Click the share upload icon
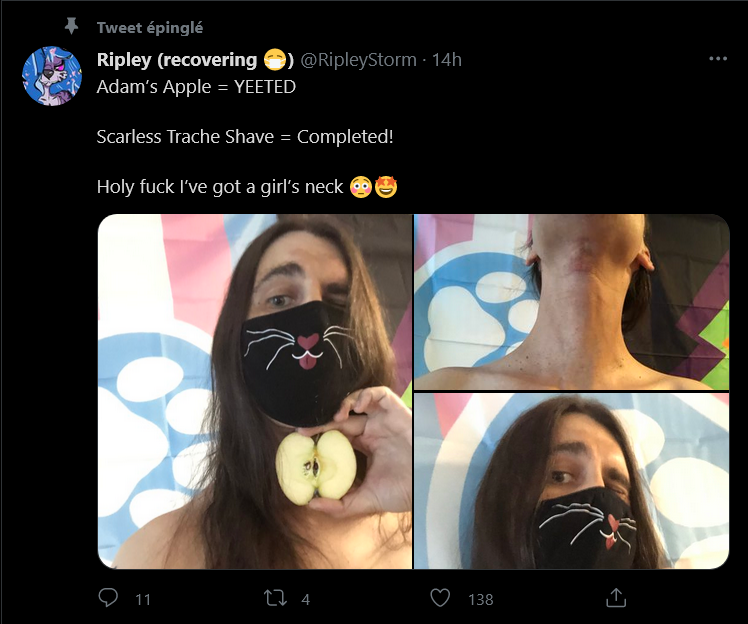 (616, 598)
